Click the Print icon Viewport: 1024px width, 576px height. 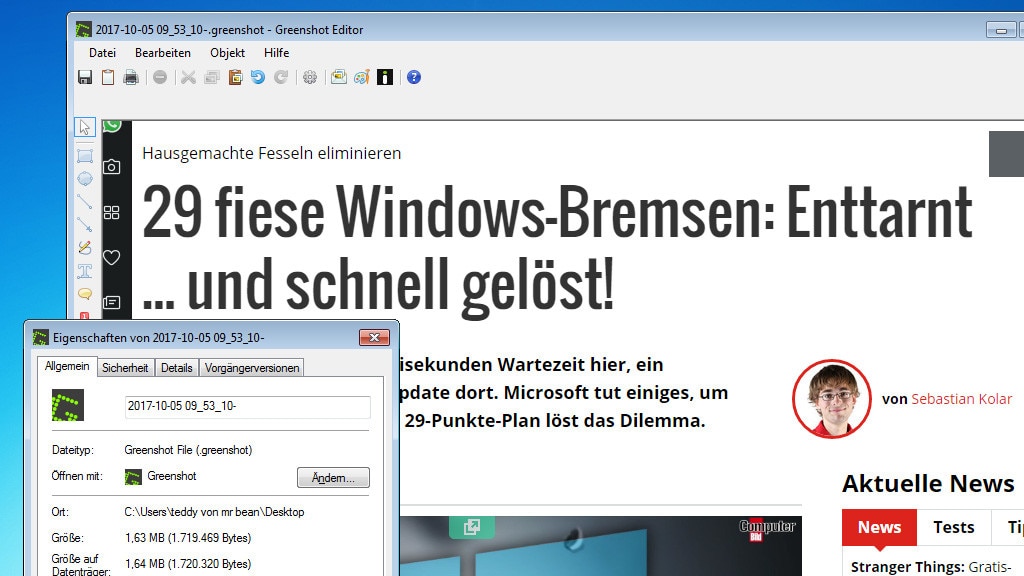point(131,77)
